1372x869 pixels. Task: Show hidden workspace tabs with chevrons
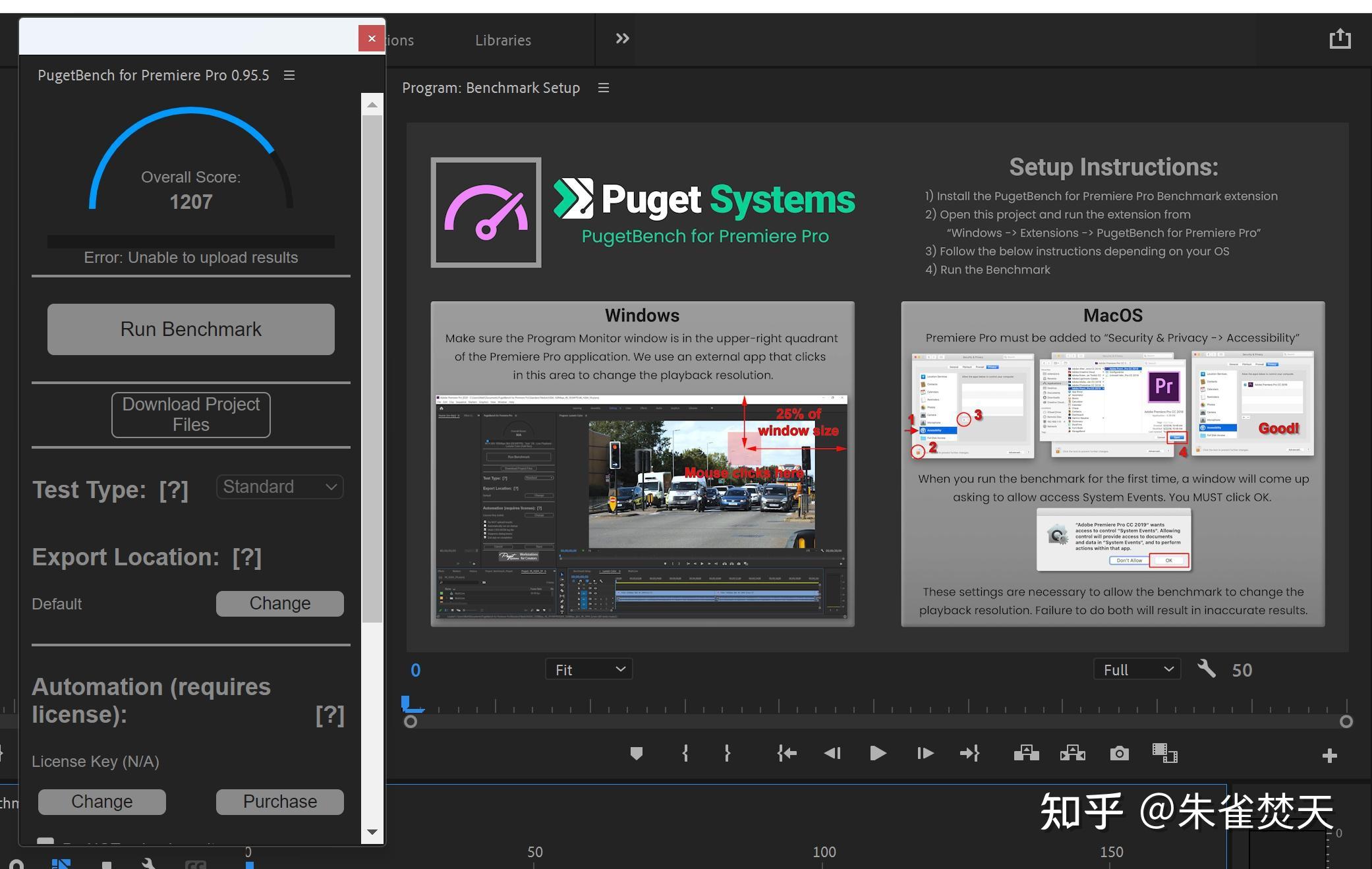(x=622, y=39)
